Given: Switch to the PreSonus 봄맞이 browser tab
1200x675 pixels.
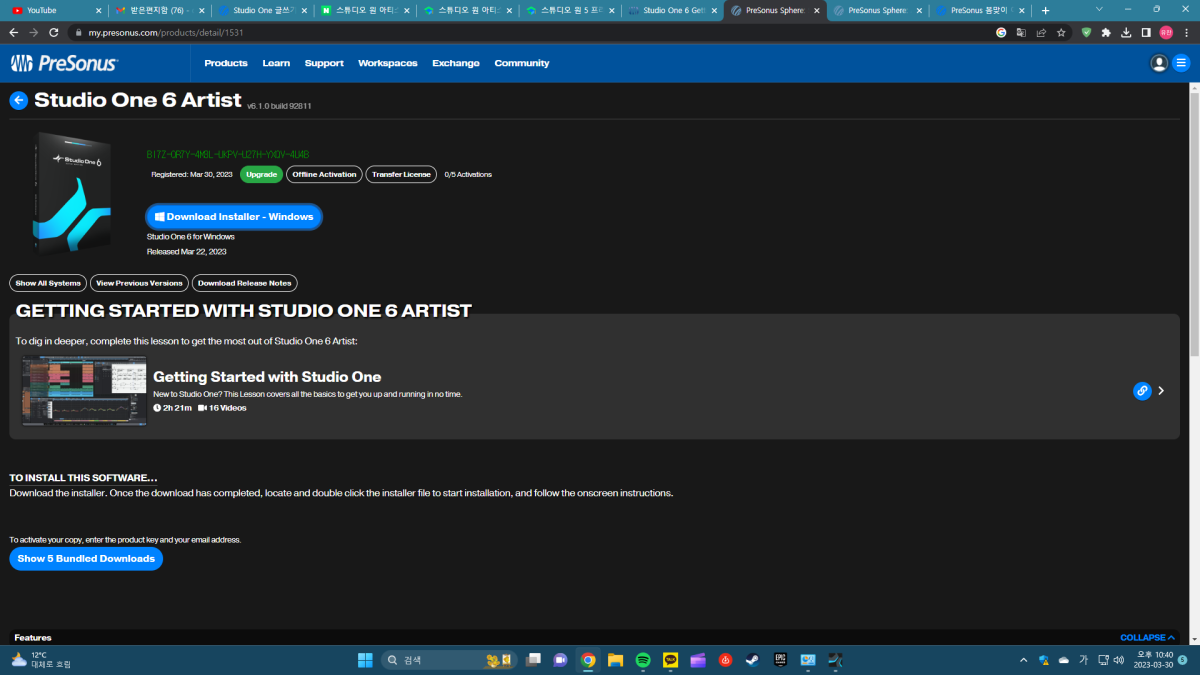Looking at the screenshot, I should [x=980, y=10].
